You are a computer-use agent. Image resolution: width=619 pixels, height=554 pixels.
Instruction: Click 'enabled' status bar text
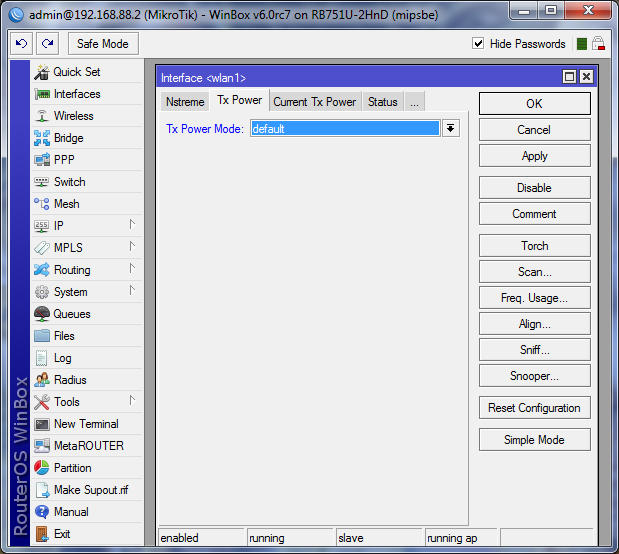point(180,538)
